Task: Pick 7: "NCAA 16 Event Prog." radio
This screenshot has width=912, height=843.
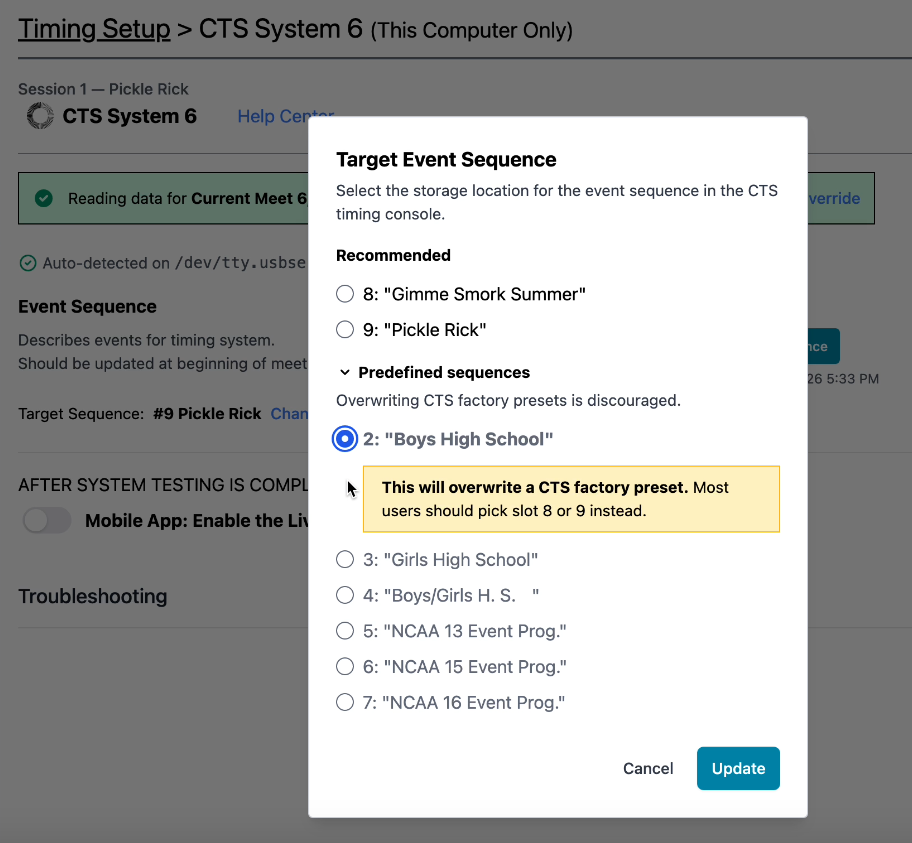Action: coord(345,702)
